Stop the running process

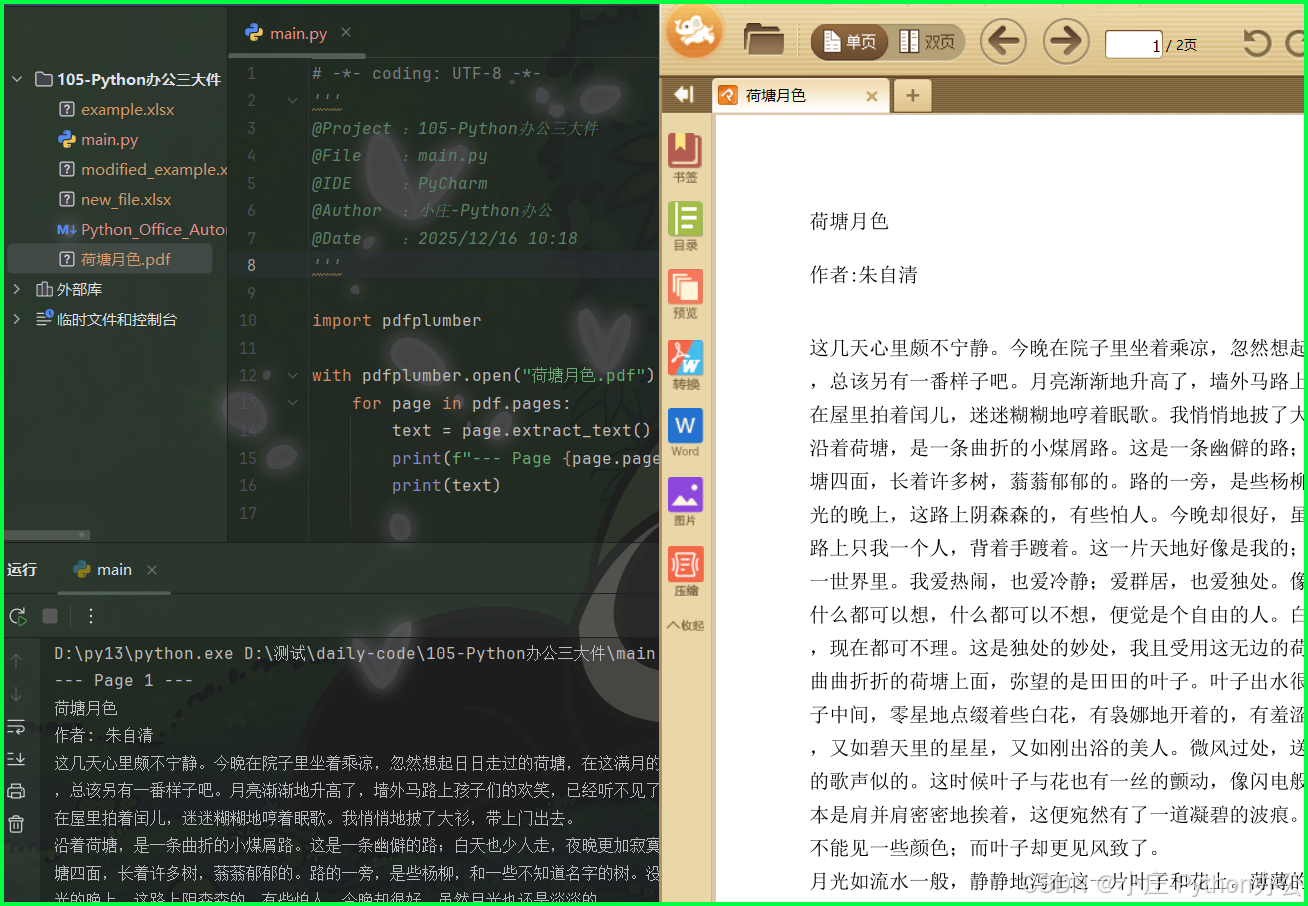pos(50,616)
